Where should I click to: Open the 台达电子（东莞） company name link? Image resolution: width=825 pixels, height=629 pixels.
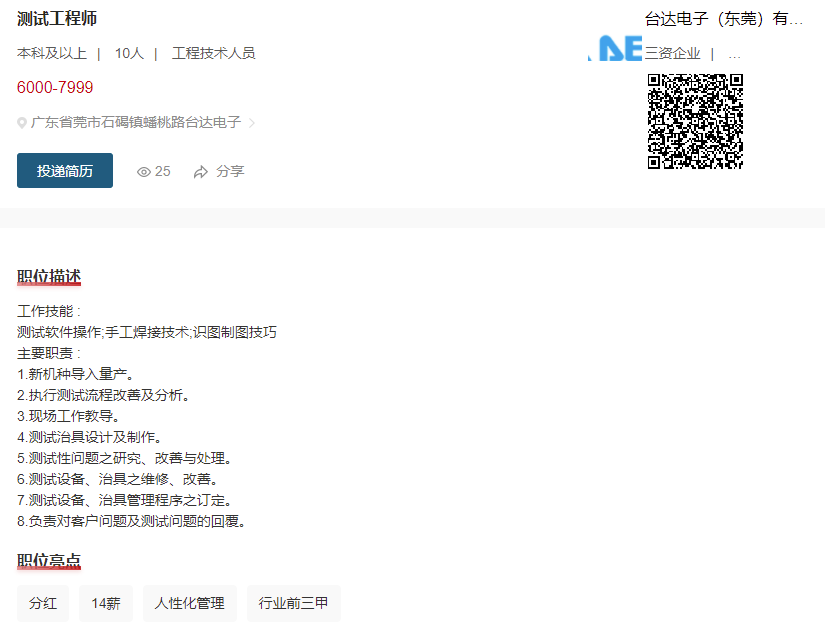(x=724, y=19)
